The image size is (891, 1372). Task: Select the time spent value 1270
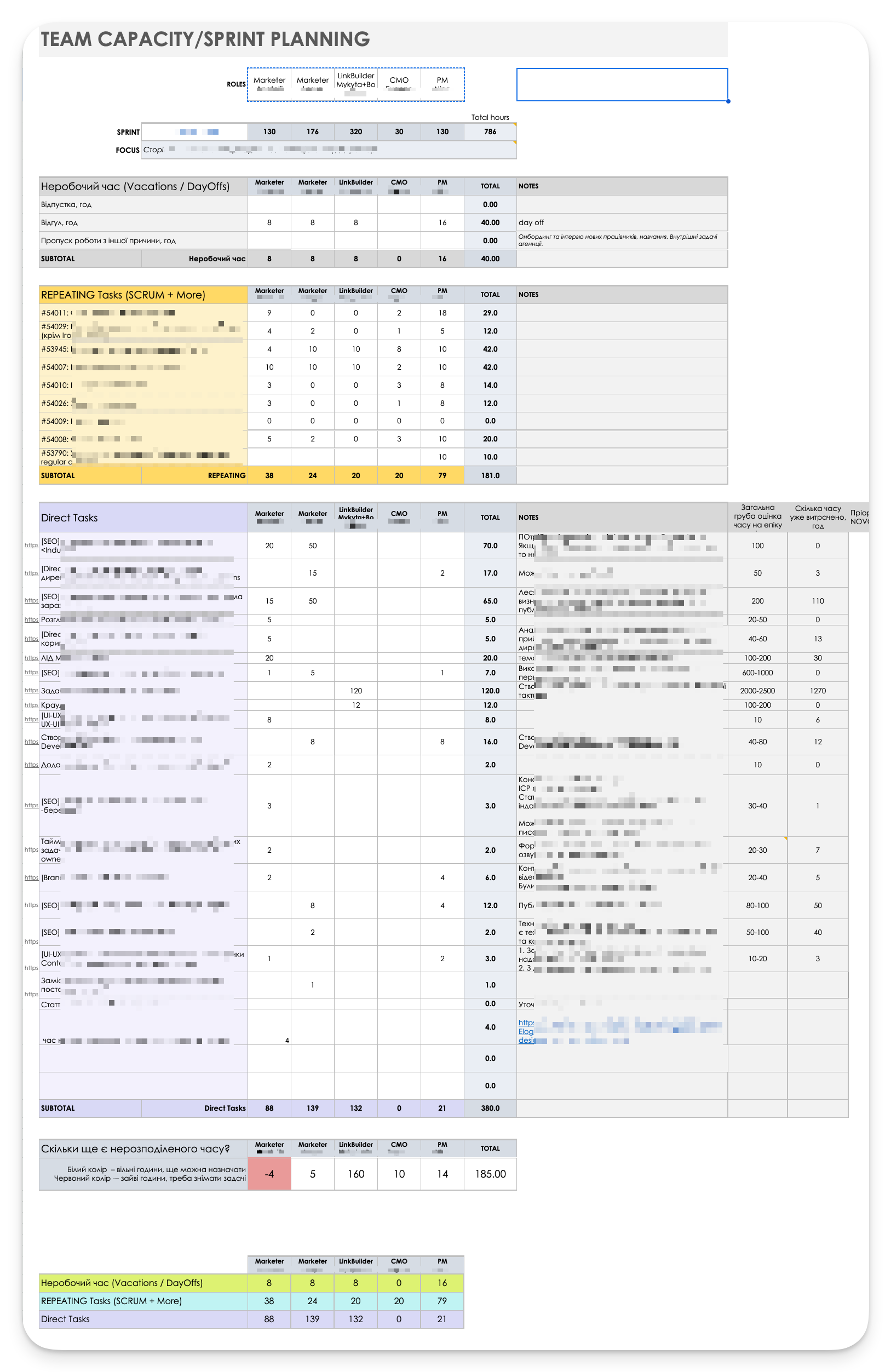click(x=817, y=691)
